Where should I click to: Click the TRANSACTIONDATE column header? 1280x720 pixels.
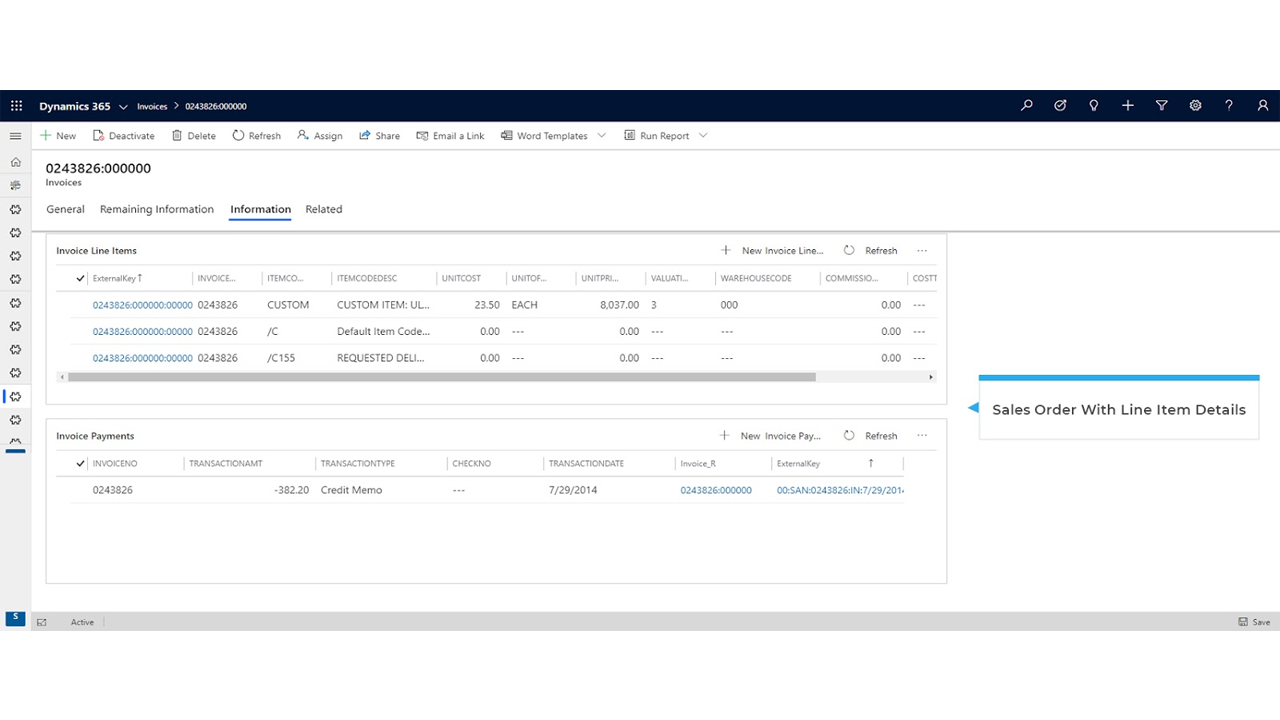[x=586, y=464]
